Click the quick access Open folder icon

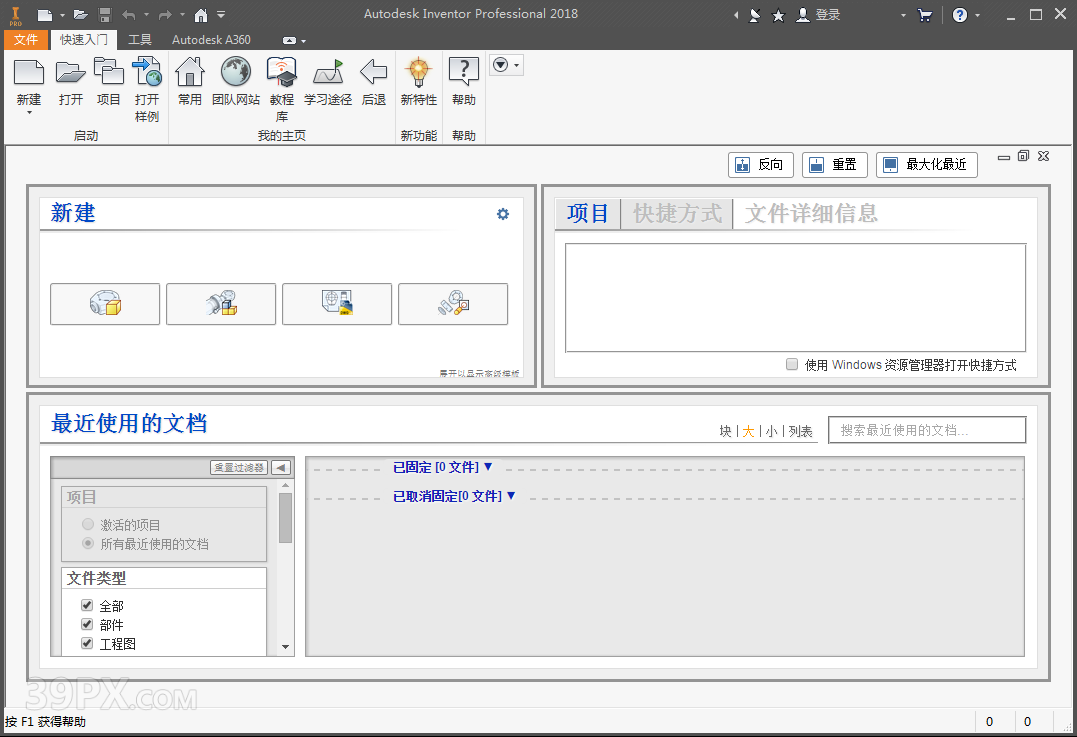tap(80, 14)
